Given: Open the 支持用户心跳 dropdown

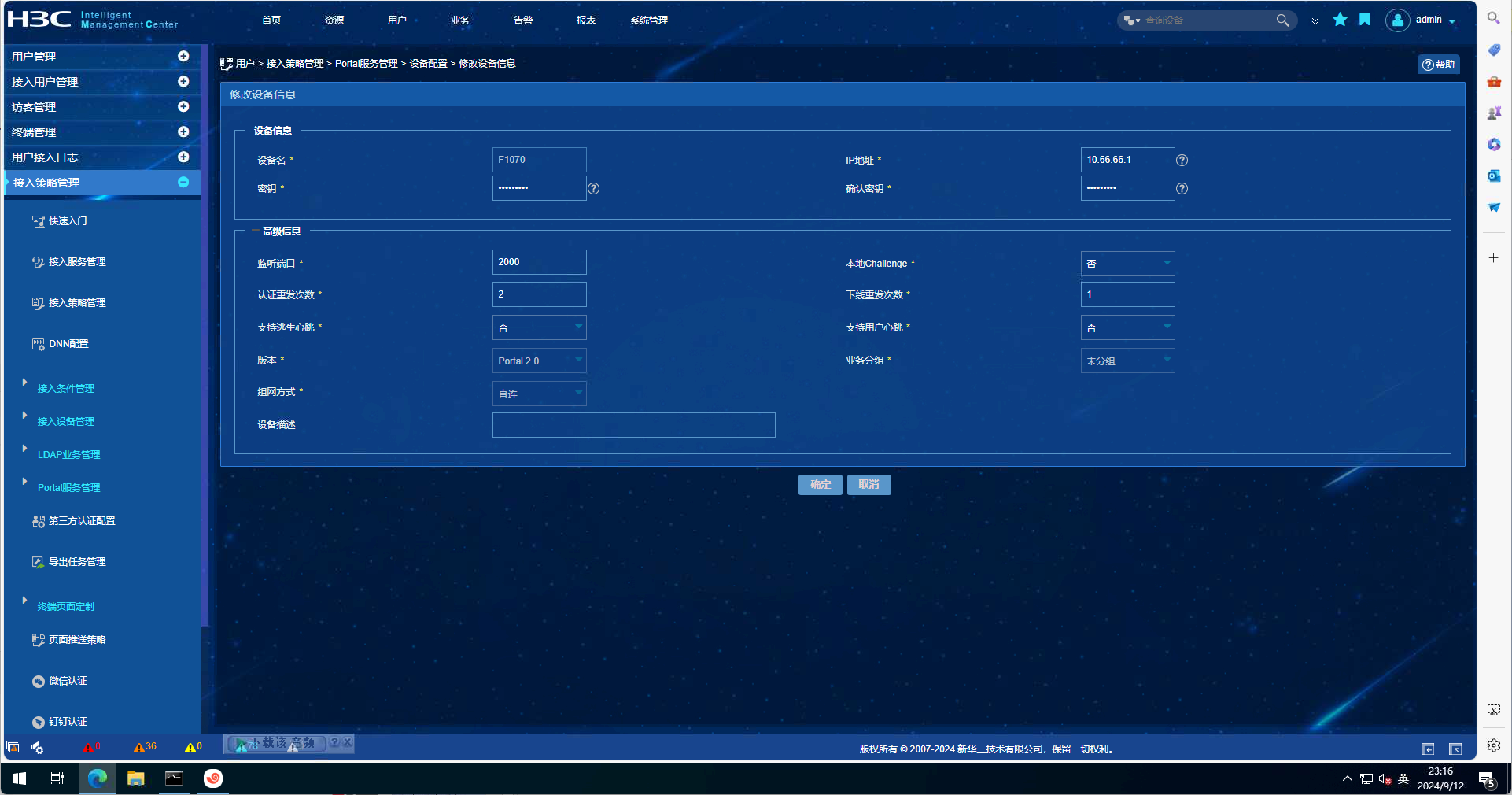Looking at the screenshot, I should (1127, 327).
